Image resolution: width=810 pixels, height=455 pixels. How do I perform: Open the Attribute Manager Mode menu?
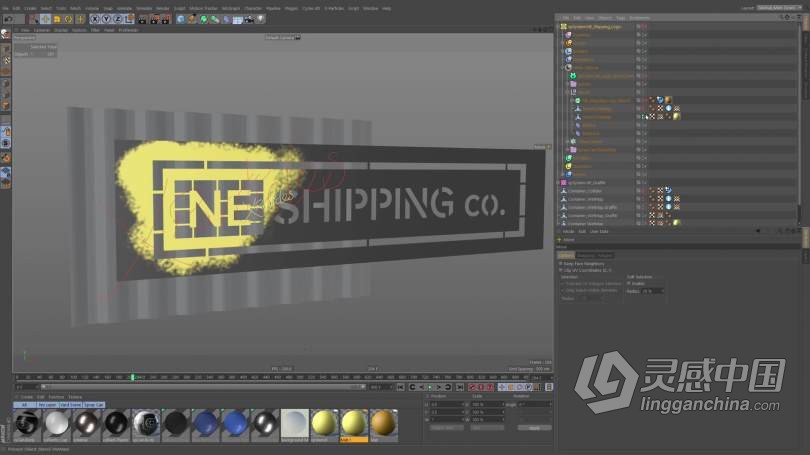[568, 231]
